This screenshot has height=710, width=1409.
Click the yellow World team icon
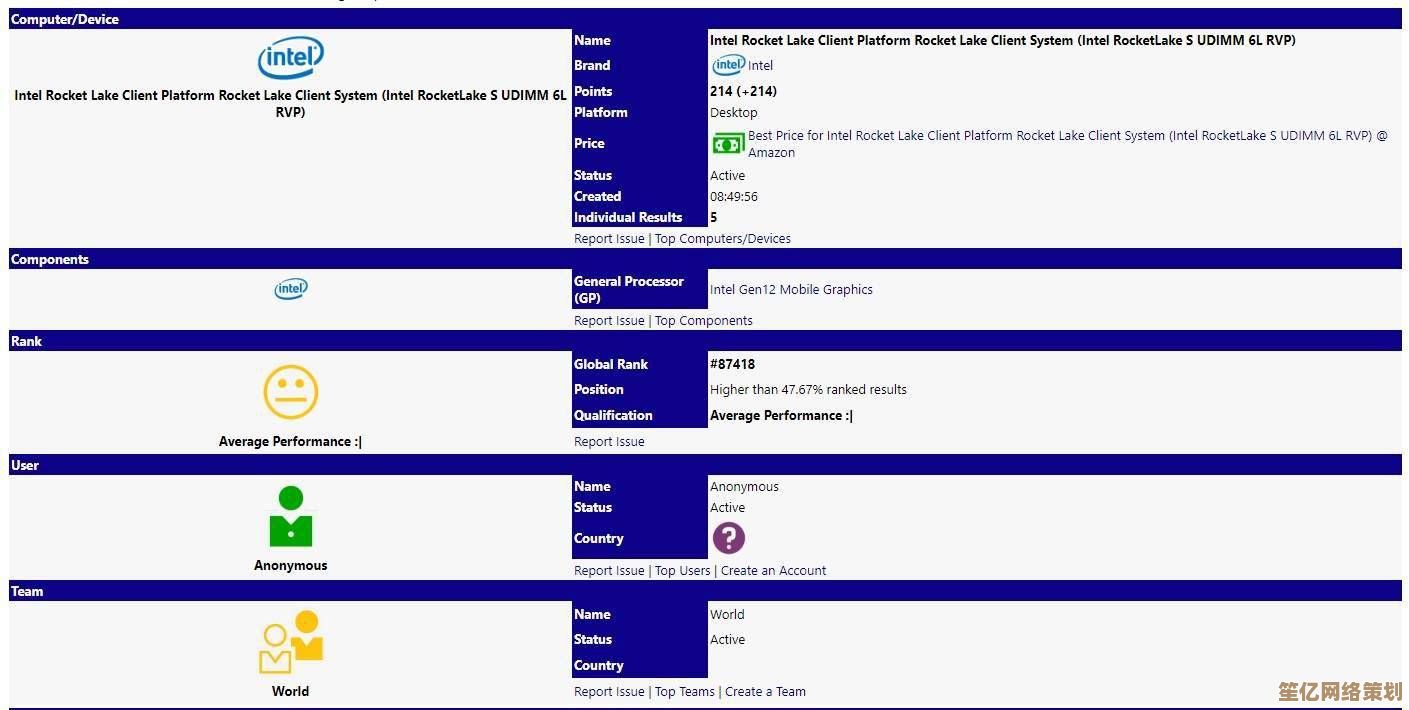pos(291,642)
